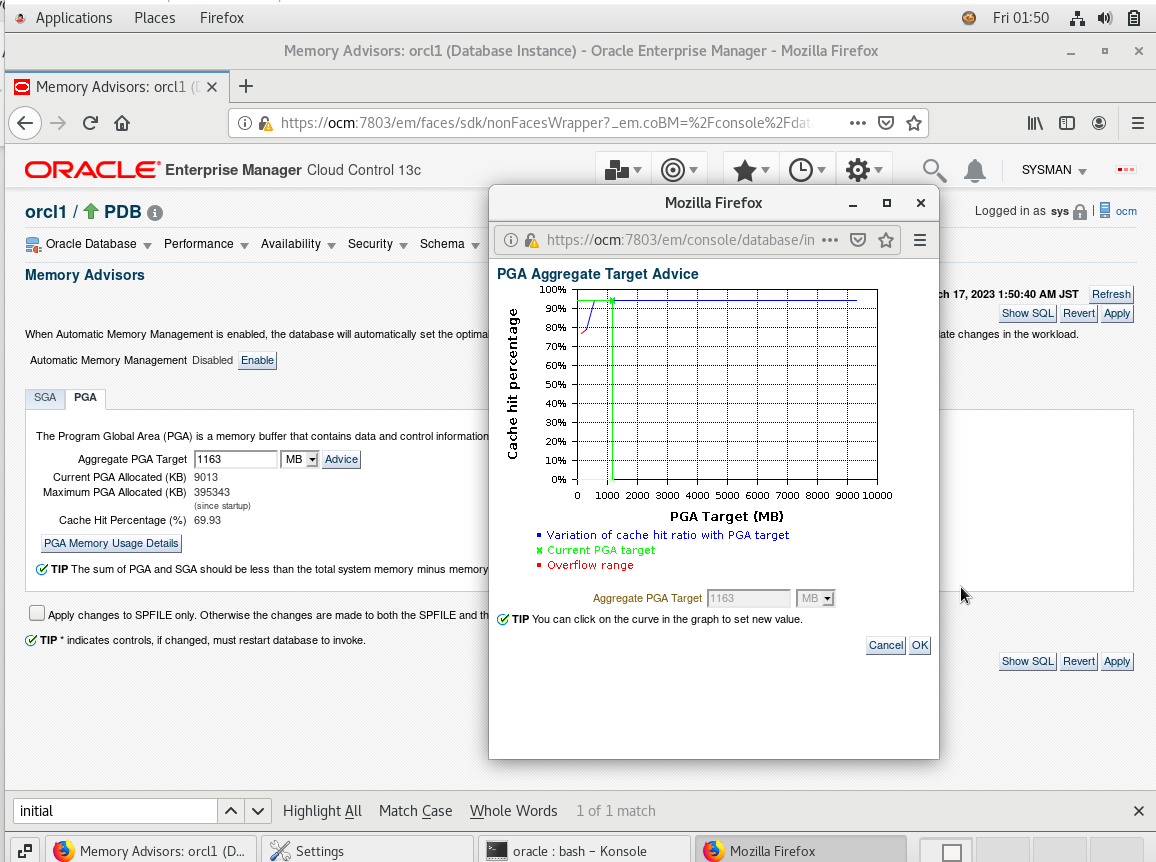Toggle Firefox sidebar icon
This screenshot has width=1156, height=862.
point(1067,123)
